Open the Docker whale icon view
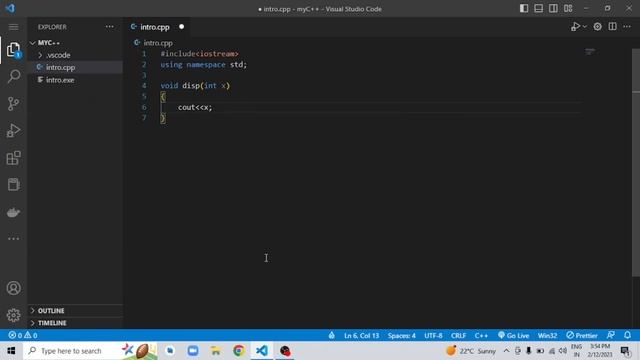This screenshot has width=640, height=360. point(13,212)
